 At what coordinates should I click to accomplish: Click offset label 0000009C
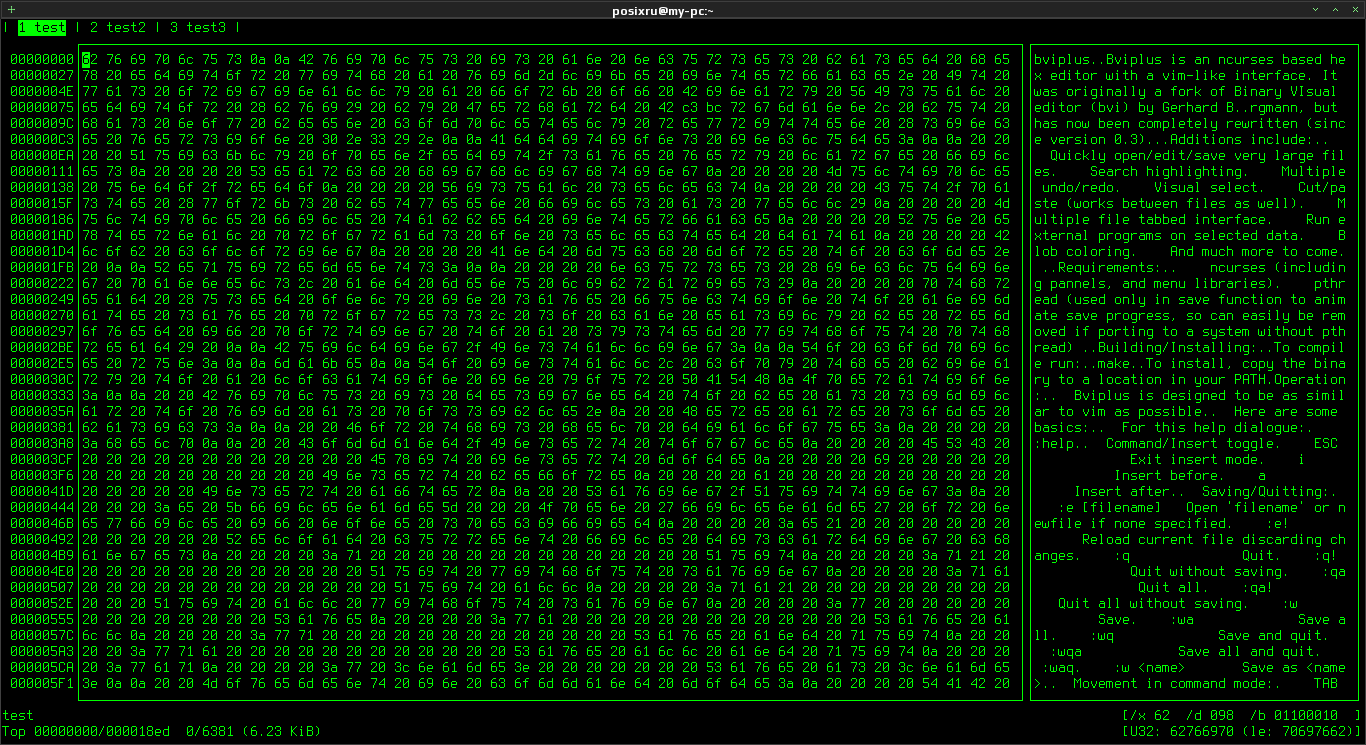(42, 123)
